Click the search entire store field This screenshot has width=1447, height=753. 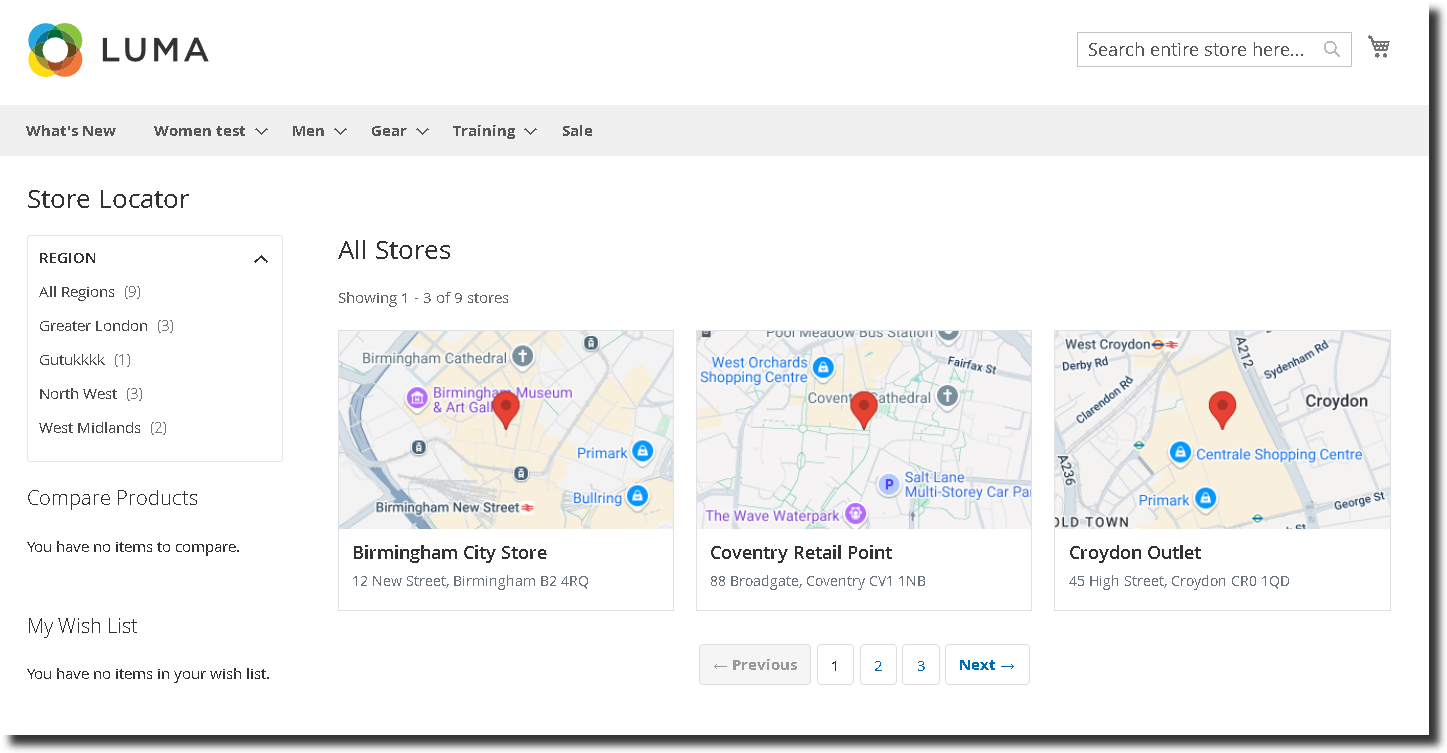tap(1197, 50)
